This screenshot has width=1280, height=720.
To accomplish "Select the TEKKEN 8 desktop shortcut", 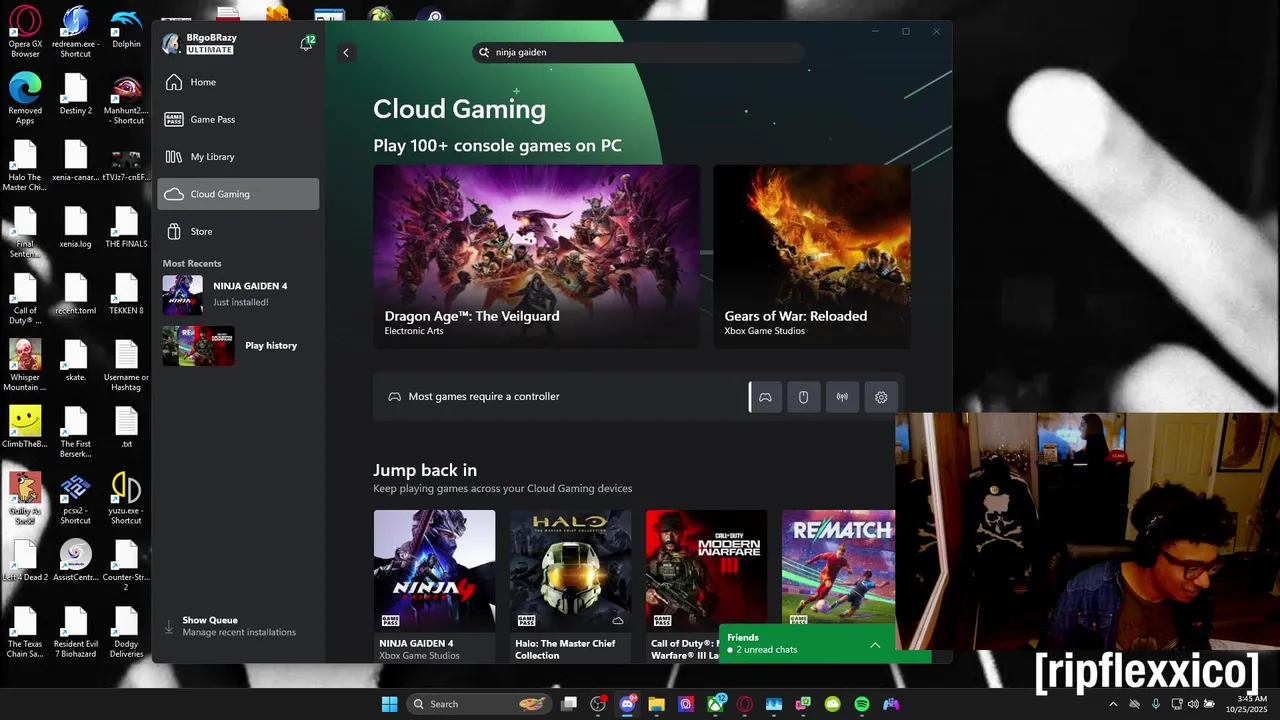I will pyautogui.click(x=126, y=293).
